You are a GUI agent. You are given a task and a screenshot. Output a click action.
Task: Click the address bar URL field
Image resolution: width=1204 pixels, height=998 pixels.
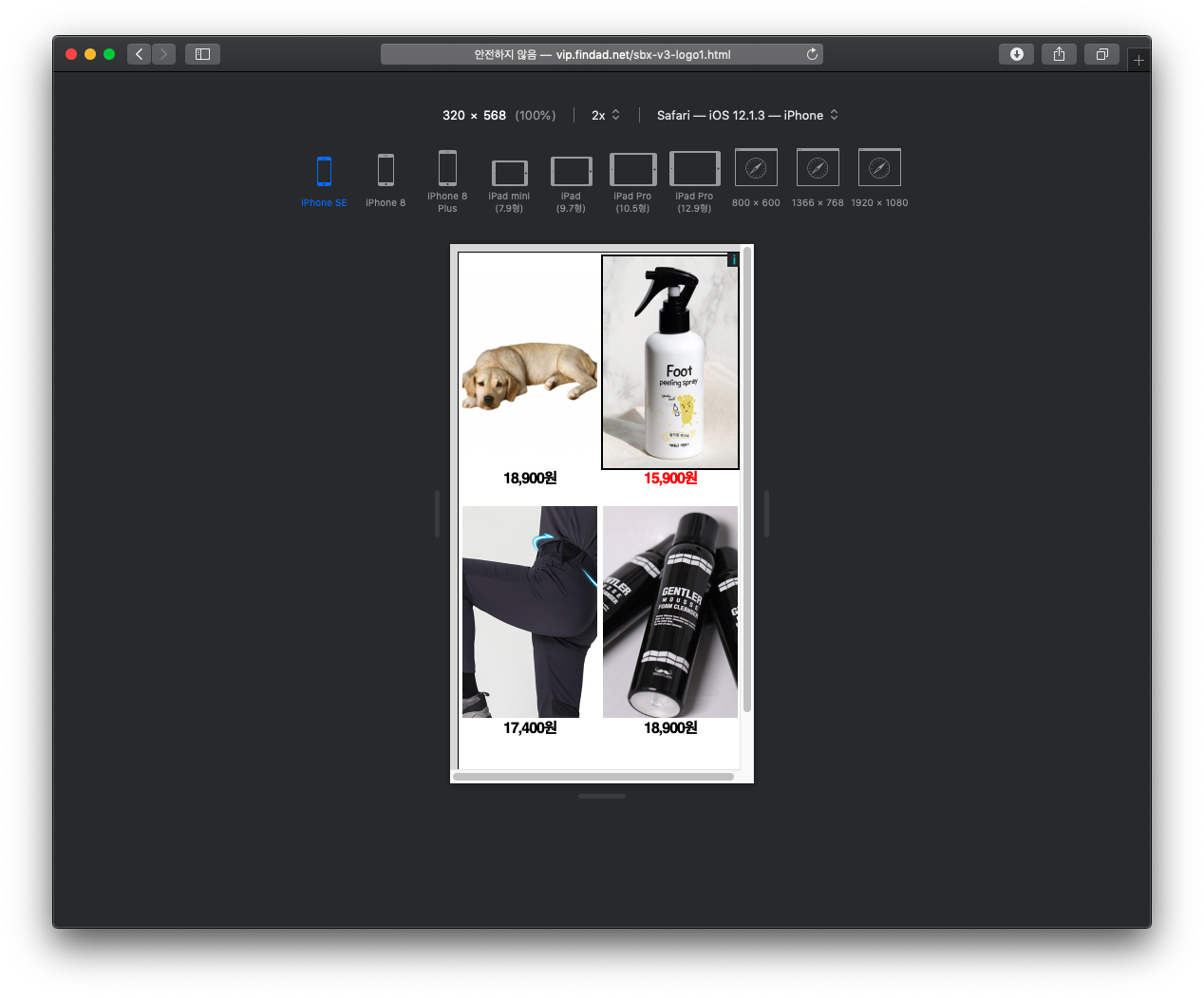602,54
